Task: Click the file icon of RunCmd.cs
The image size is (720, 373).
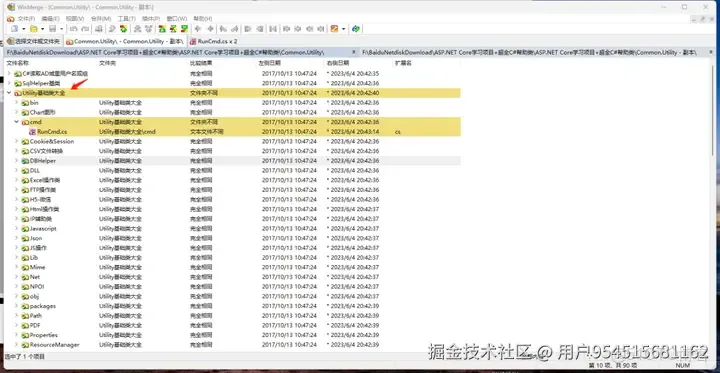Action: [33, 132]
